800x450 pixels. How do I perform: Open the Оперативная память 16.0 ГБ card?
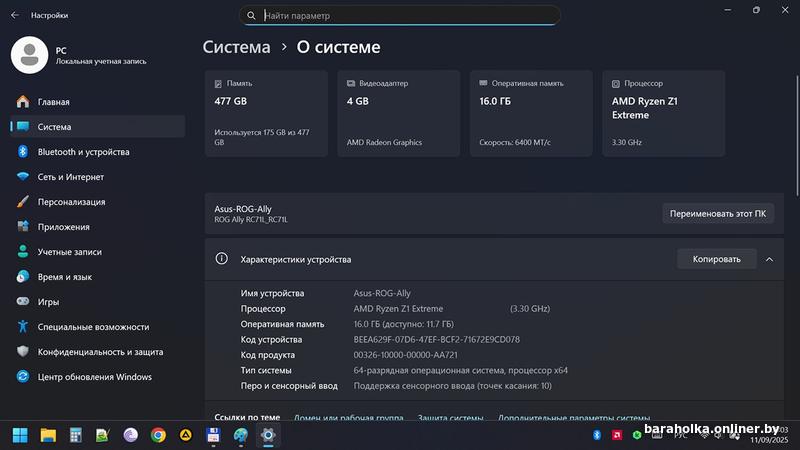pyautogui.click(x=531, y=113)
